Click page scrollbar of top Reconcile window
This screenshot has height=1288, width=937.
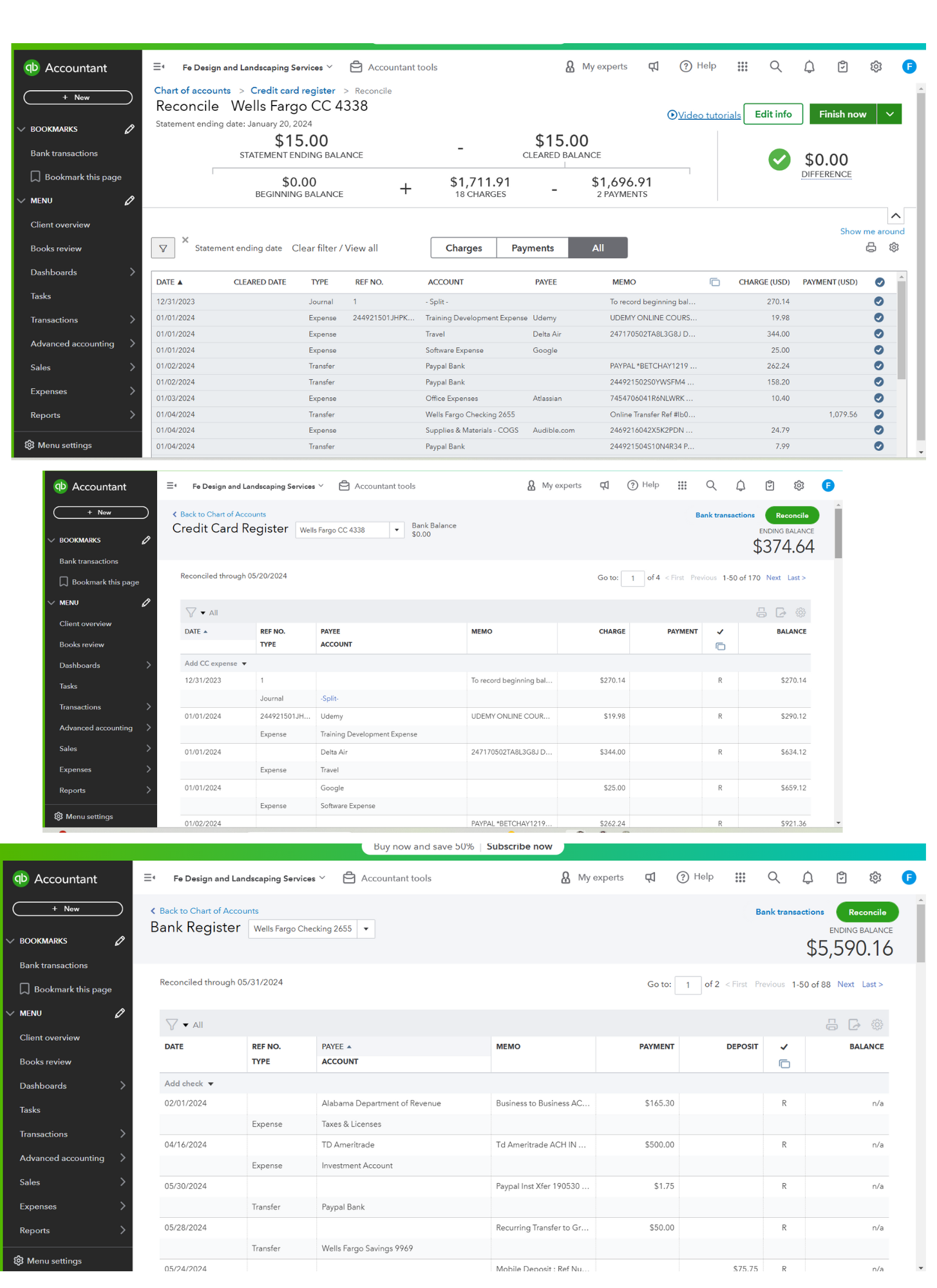coord(920,267)
